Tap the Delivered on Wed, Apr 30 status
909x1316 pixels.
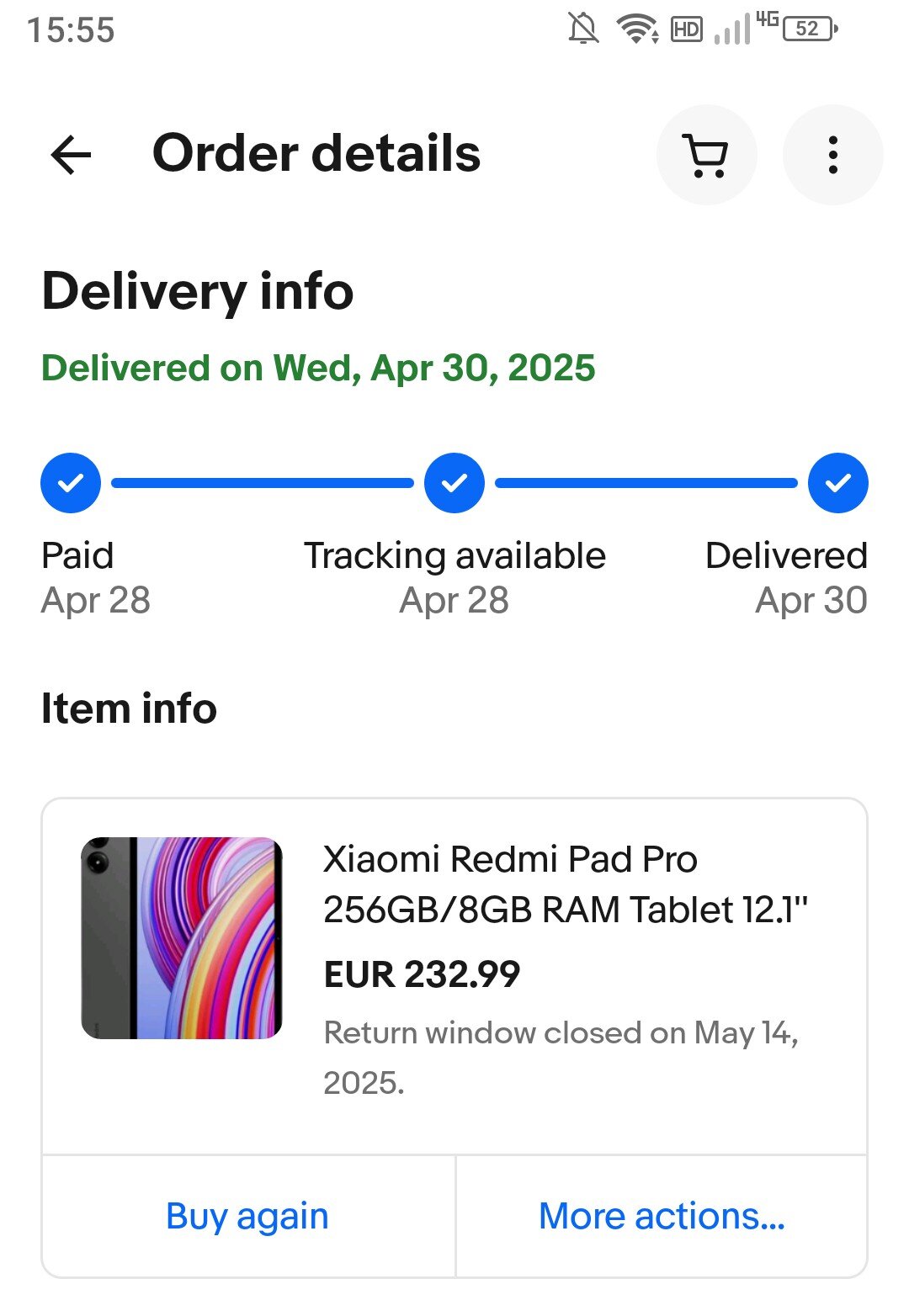coord(318,368)
